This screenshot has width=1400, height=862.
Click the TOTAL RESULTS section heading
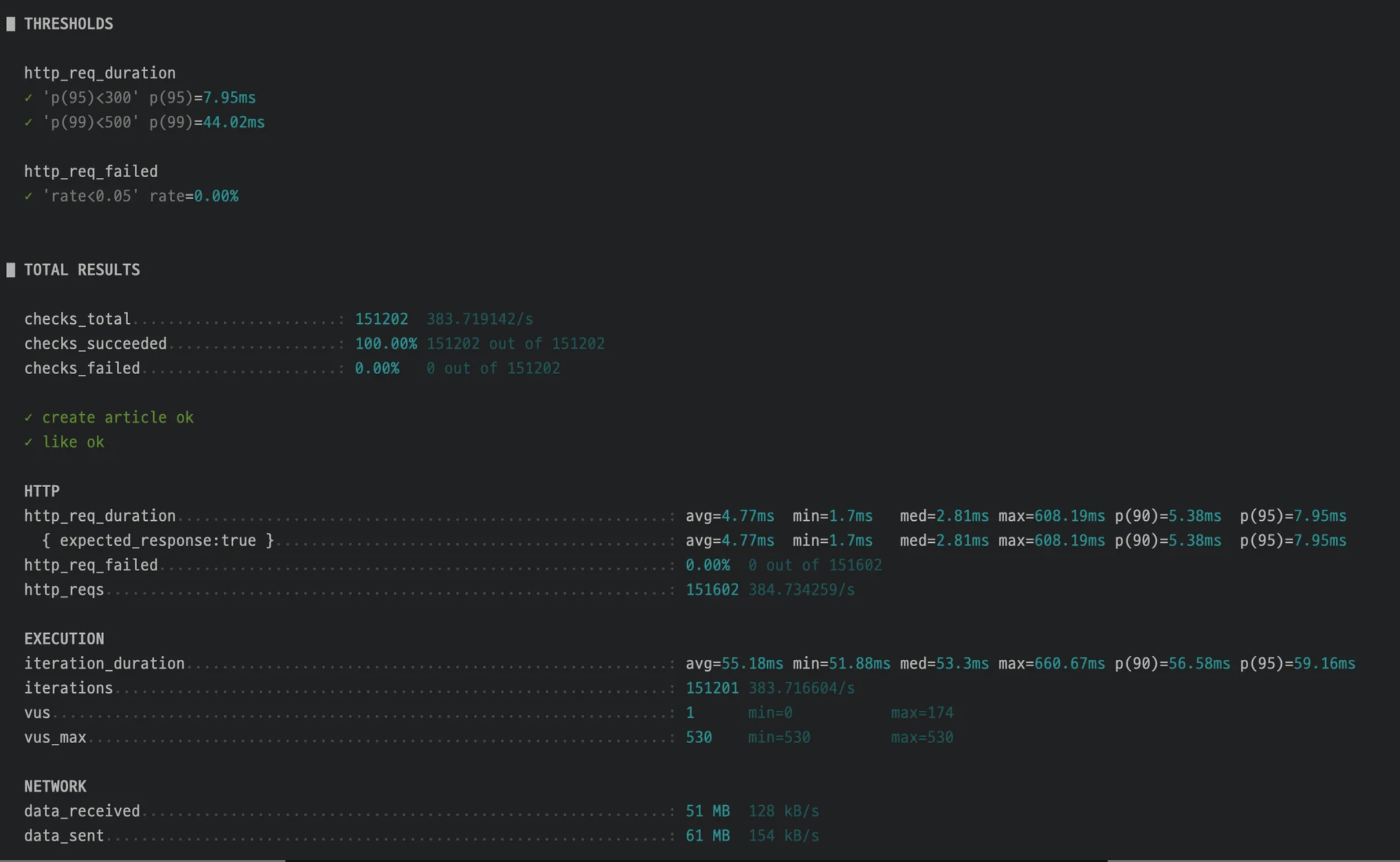pyautogui.click(x=82, y=270)
